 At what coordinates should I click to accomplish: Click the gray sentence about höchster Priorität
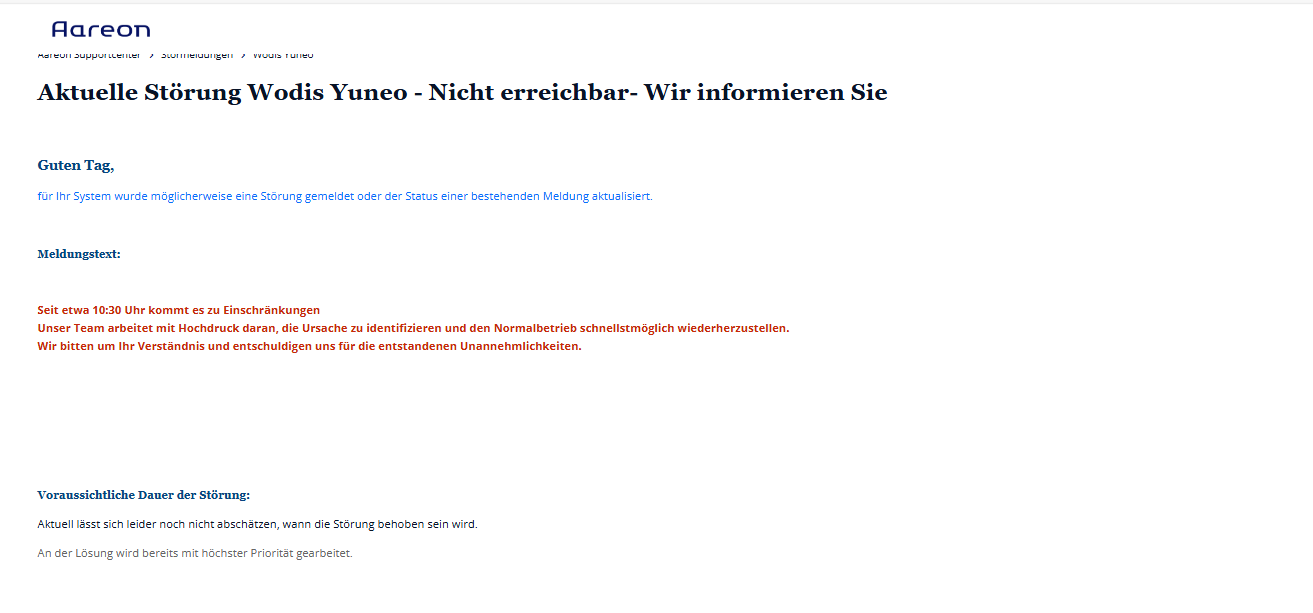coord(195,553)
